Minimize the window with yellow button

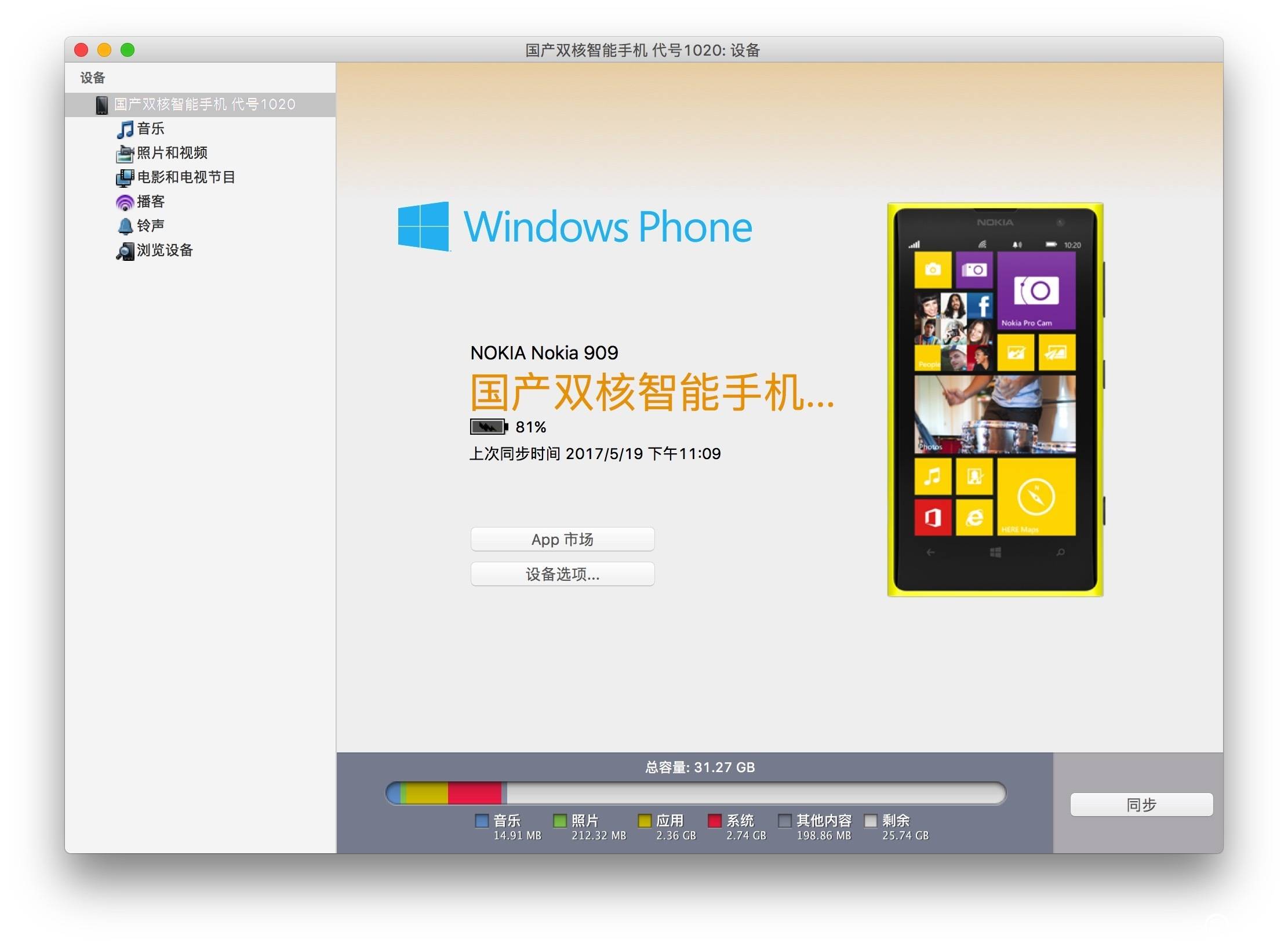tap(104, 50)
